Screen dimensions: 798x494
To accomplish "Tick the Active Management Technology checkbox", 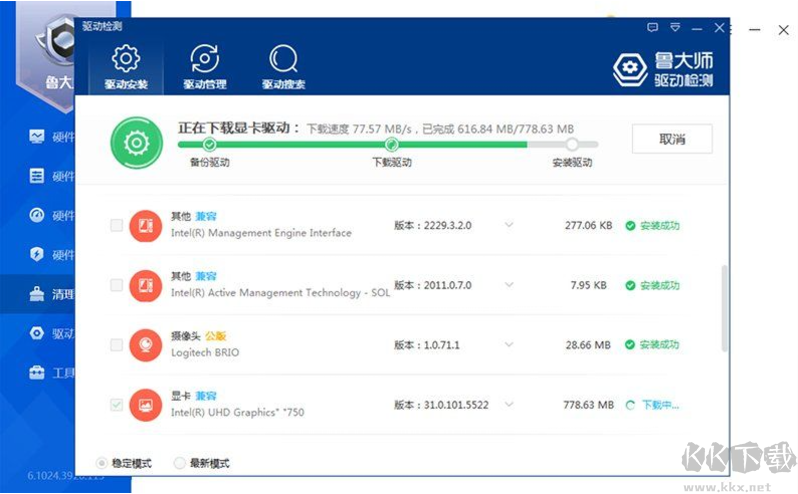I will pyautogui.click(x=117, y=285).
